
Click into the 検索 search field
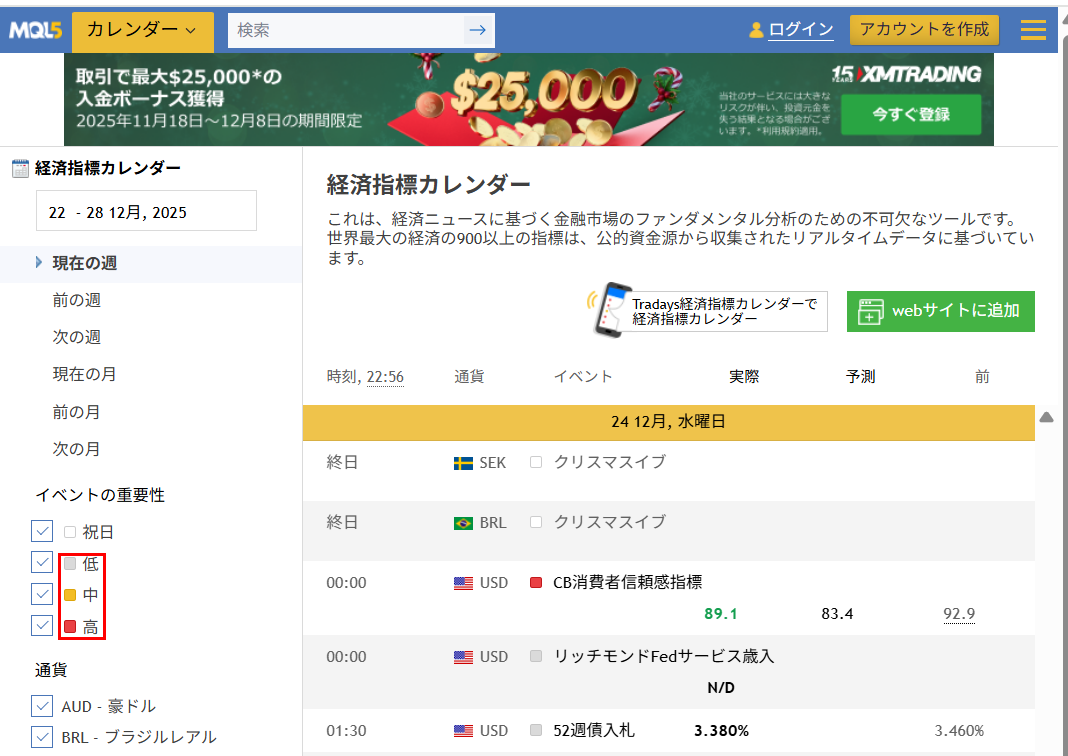click(x=345, y=30)
